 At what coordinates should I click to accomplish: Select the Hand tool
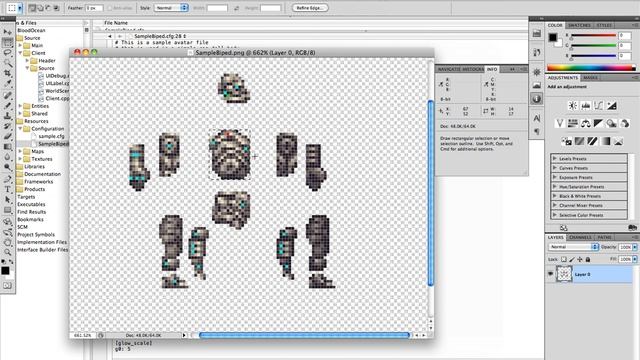pyautogui.click(x=7, y=242)
